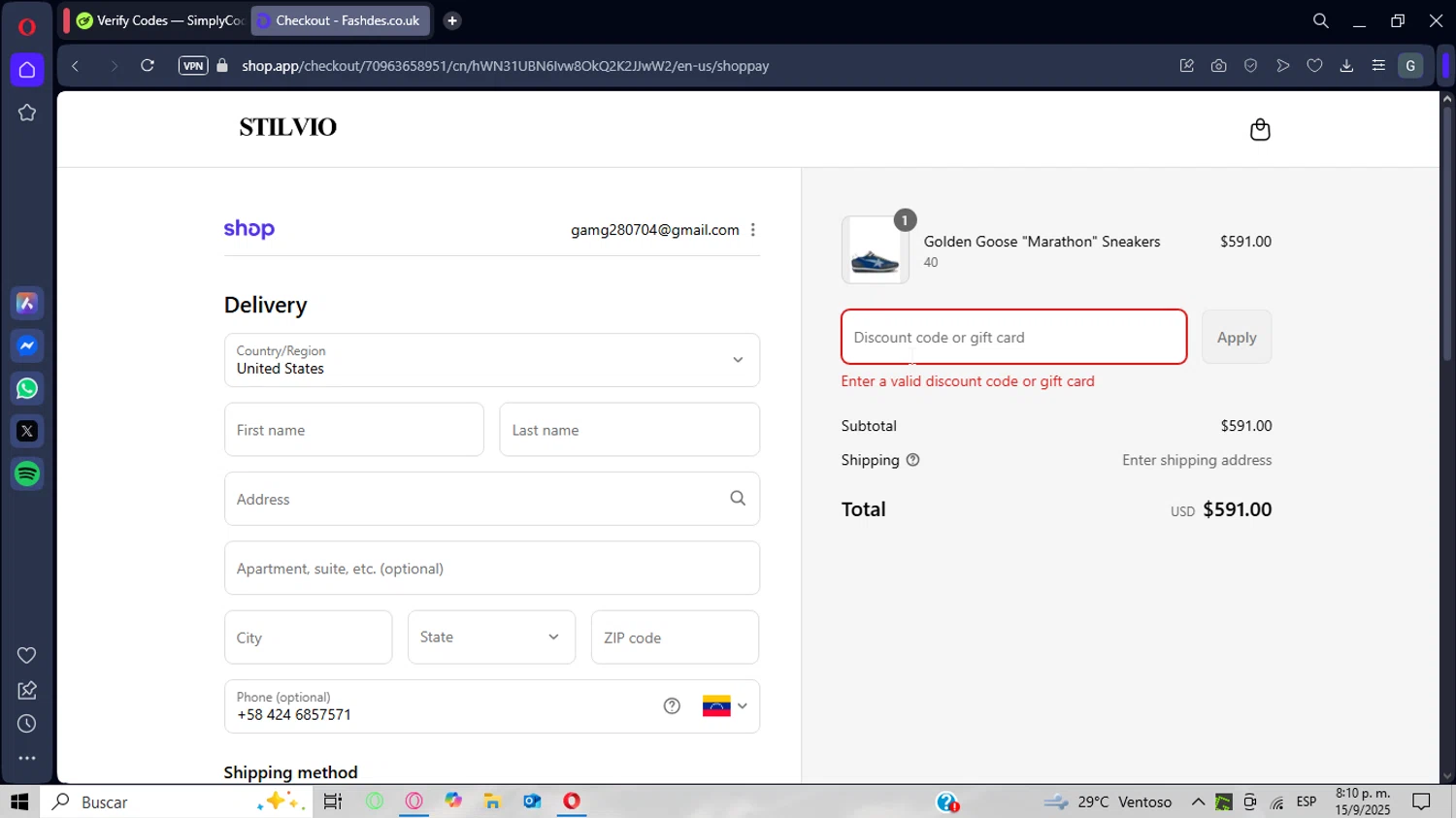Take a snapshot with camera icon

pyautogui.click(x=1218, y=66)
